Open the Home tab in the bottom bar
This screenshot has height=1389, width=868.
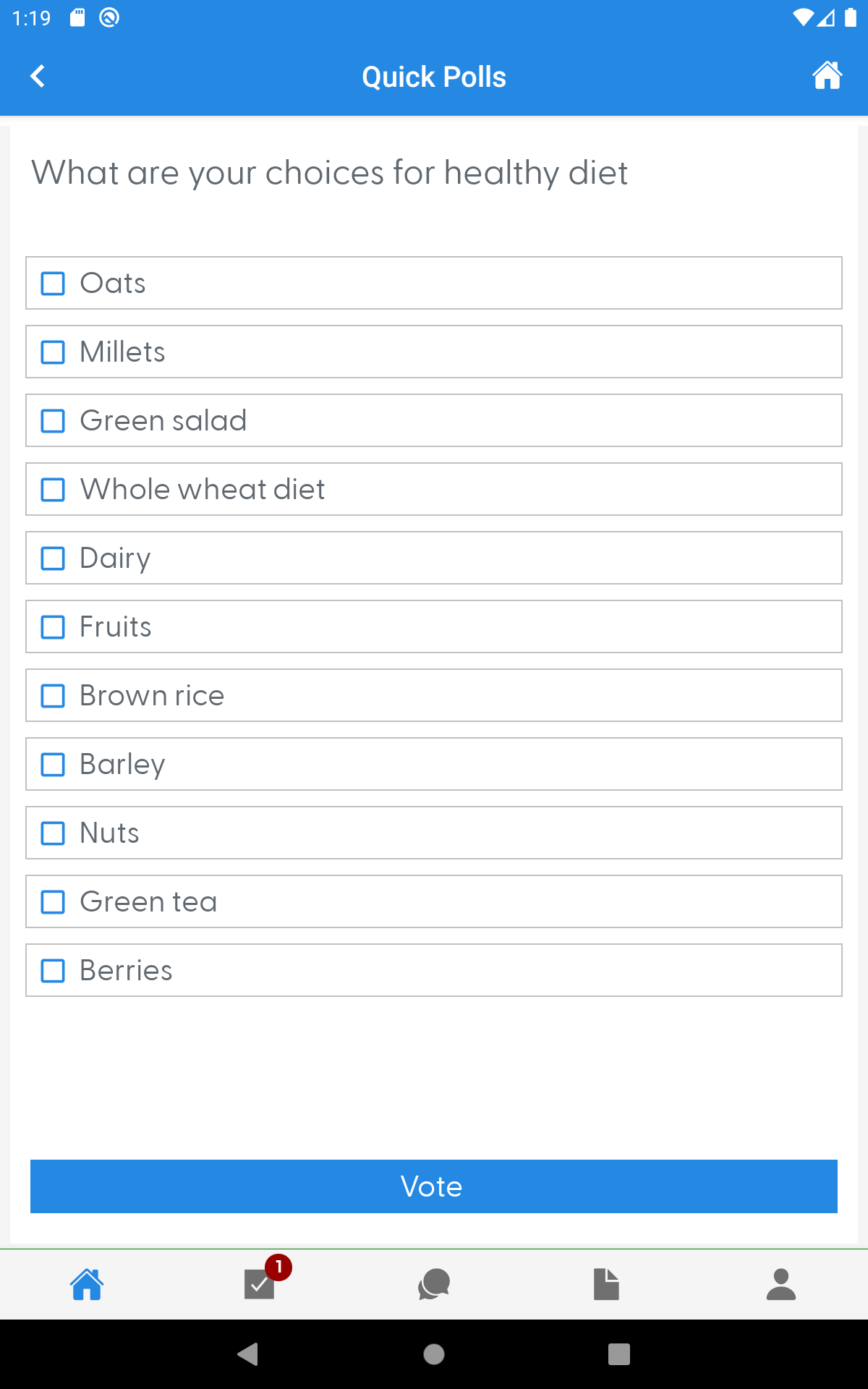click(87, 1284)
